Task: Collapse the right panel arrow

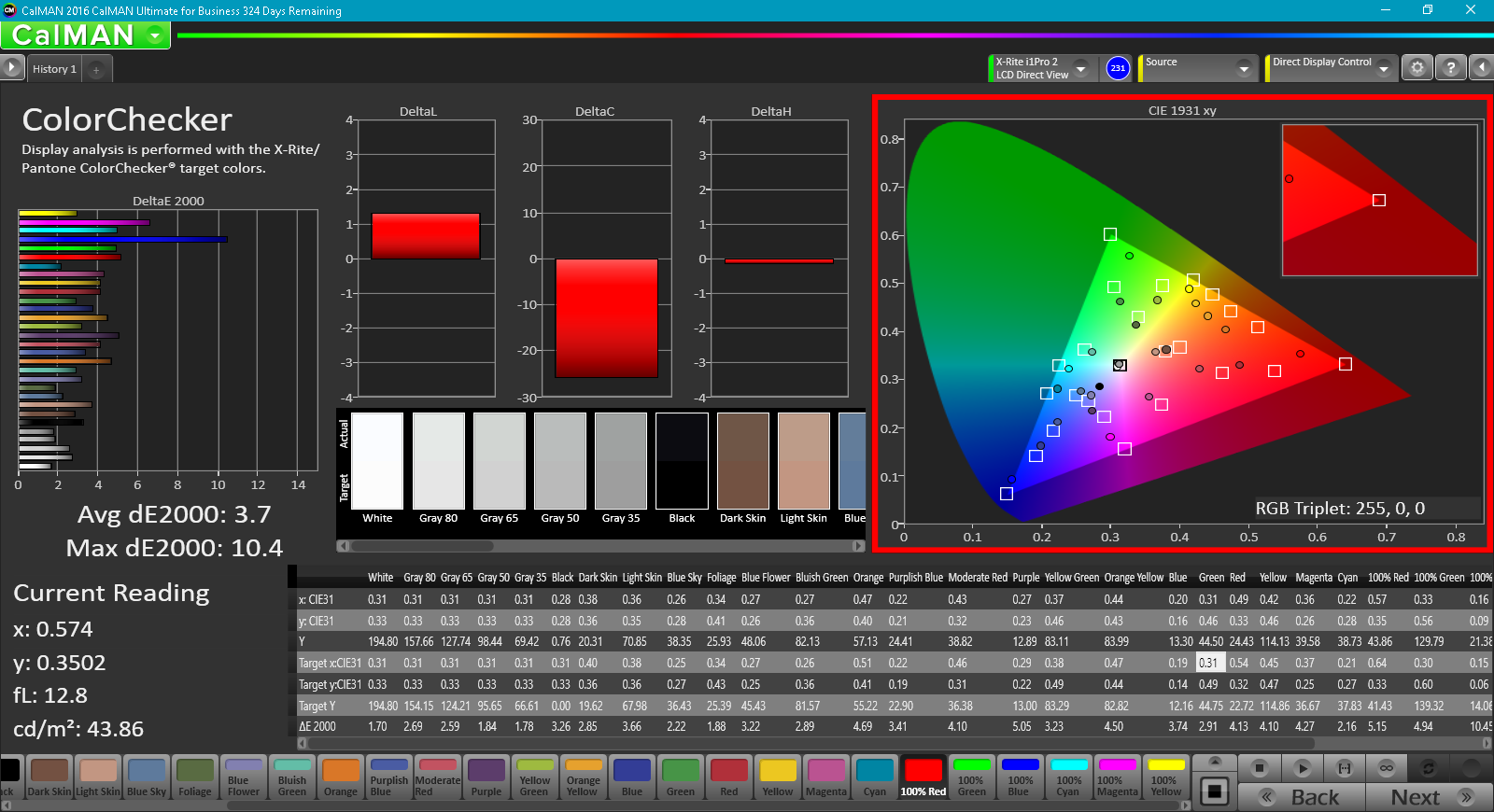Action: [1481, 68]
